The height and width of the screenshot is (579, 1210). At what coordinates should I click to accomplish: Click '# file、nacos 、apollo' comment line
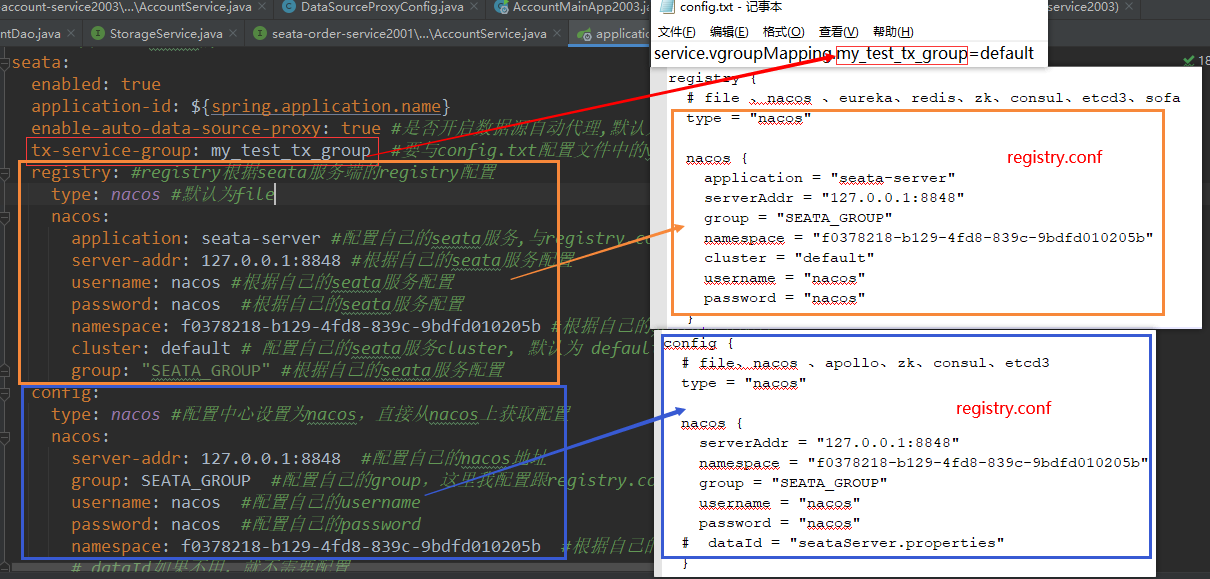[865, 362]
